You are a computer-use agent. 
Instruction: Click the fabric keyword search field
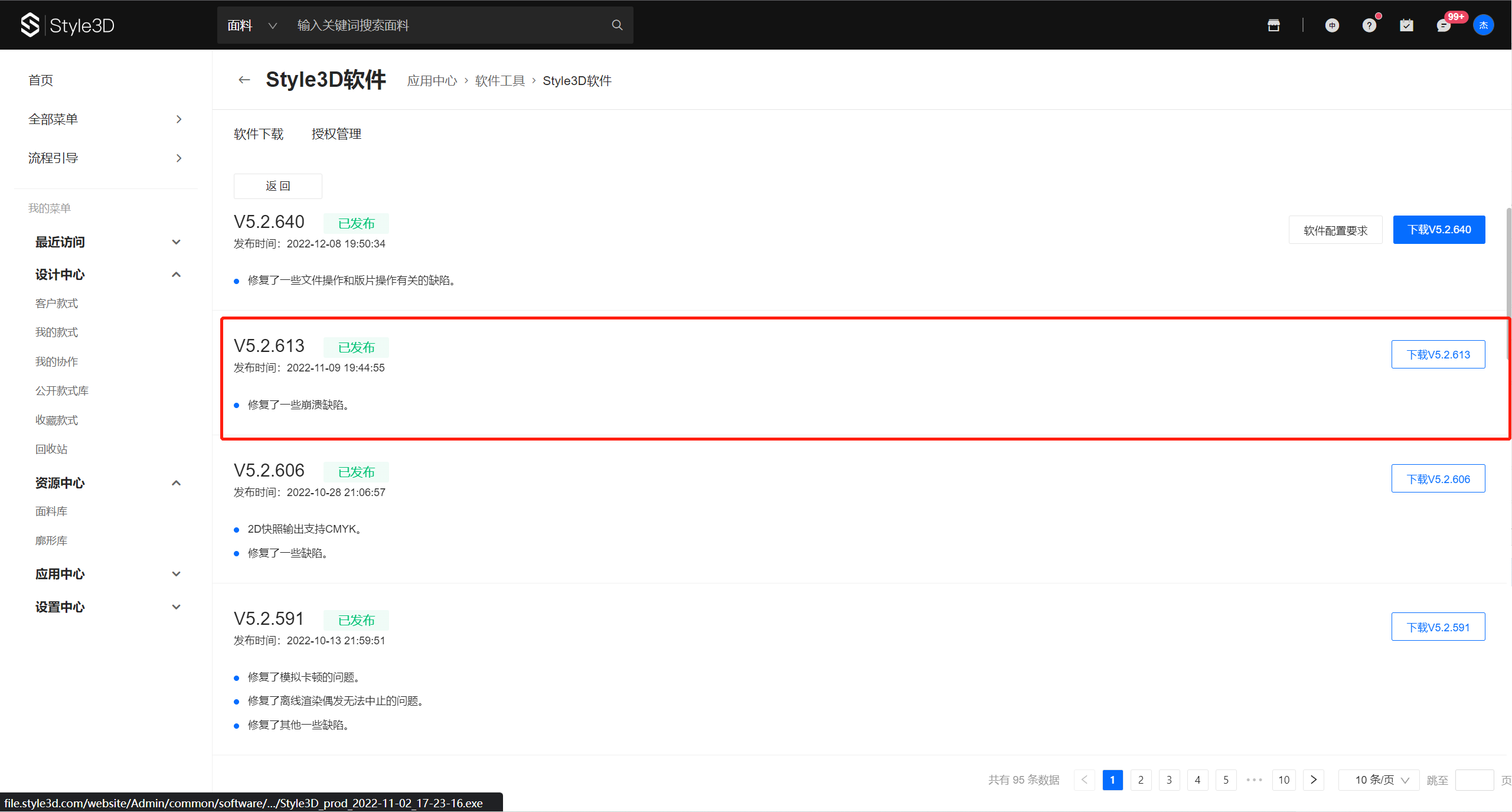[x=449, y=25]
